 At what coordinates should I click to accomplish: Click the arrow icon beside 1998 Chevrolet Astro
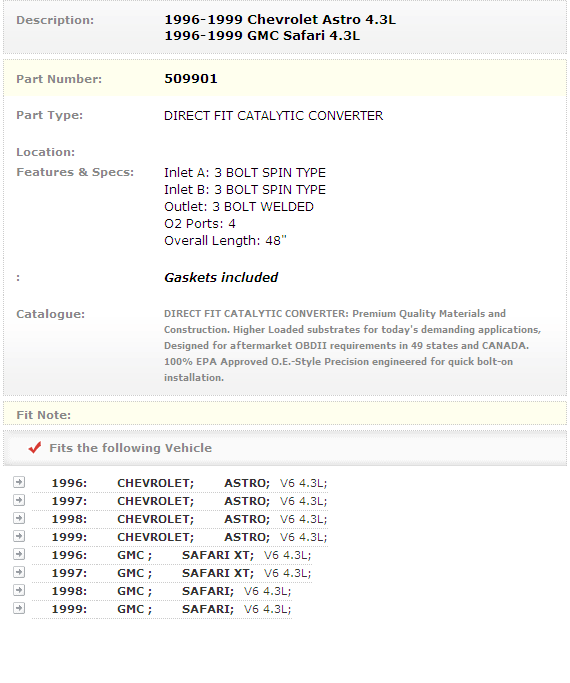(19, 518)
